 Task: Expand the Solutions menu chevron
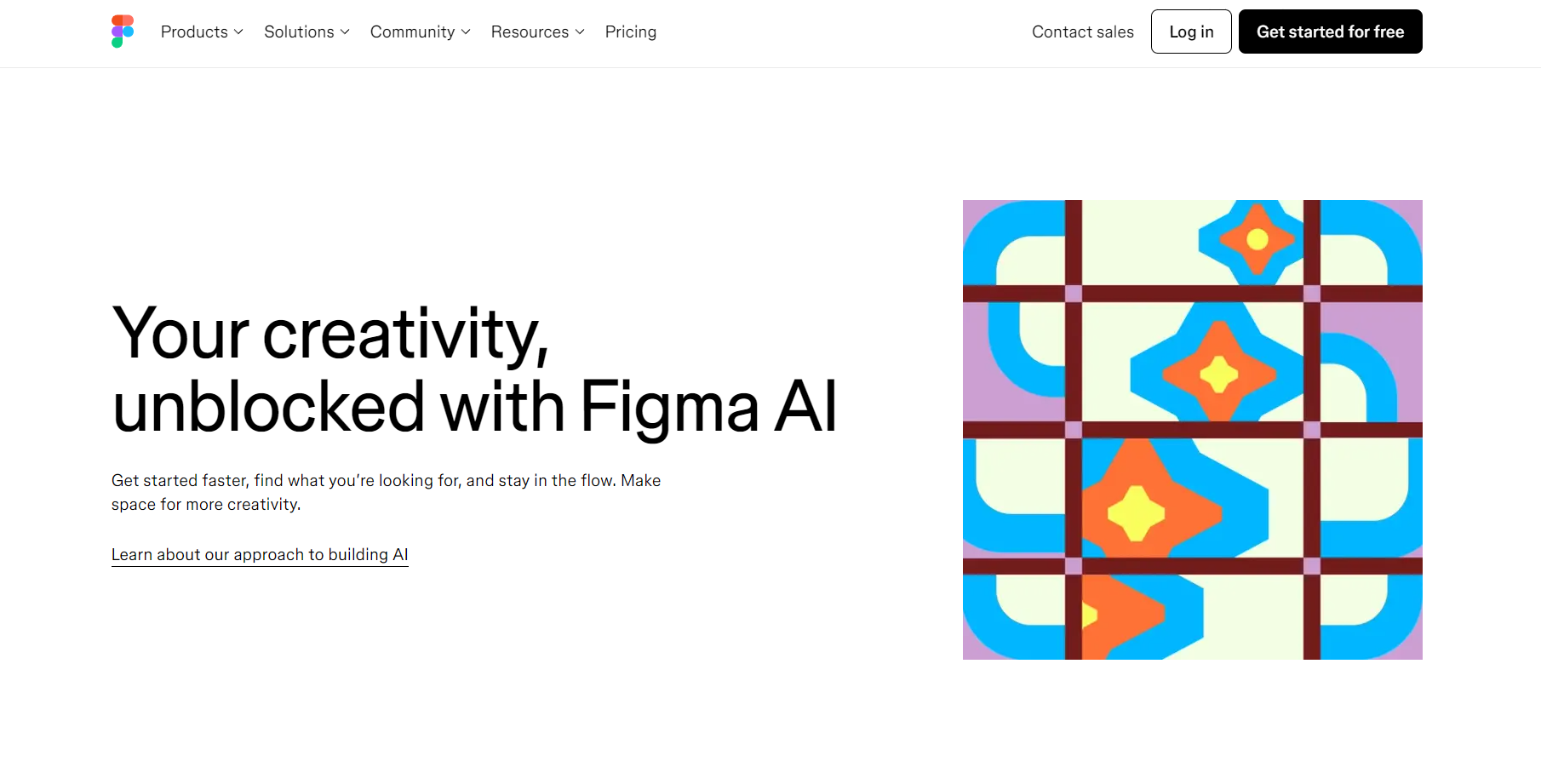344,32
